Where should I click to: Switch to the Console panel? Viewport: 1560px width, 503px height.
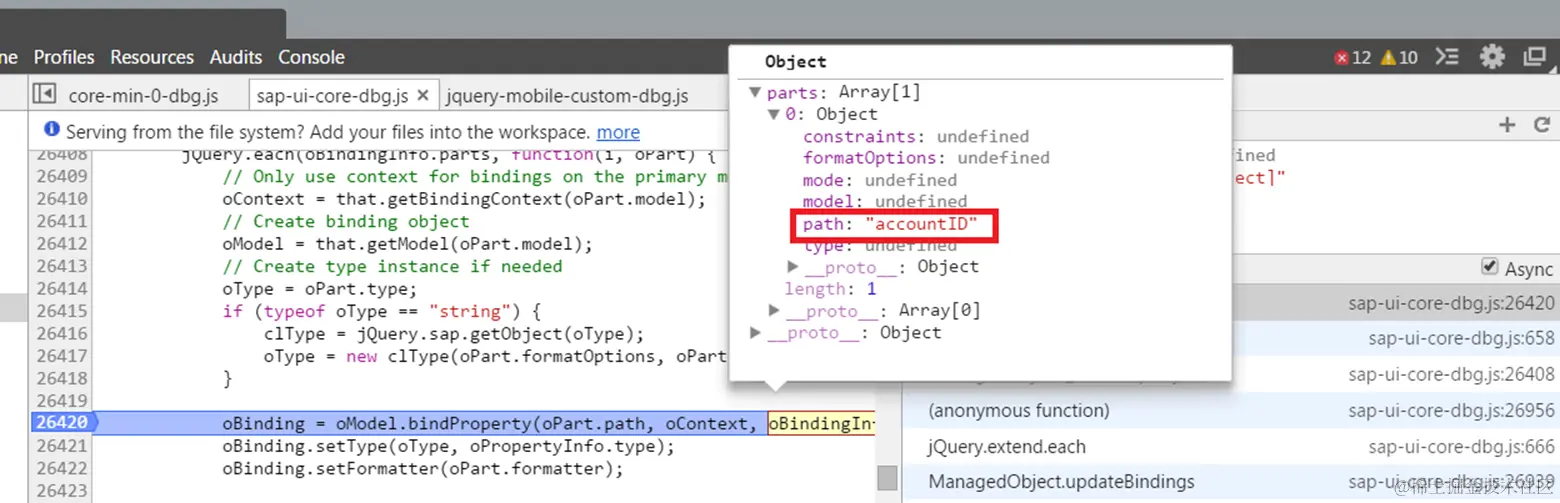point(311,57)
